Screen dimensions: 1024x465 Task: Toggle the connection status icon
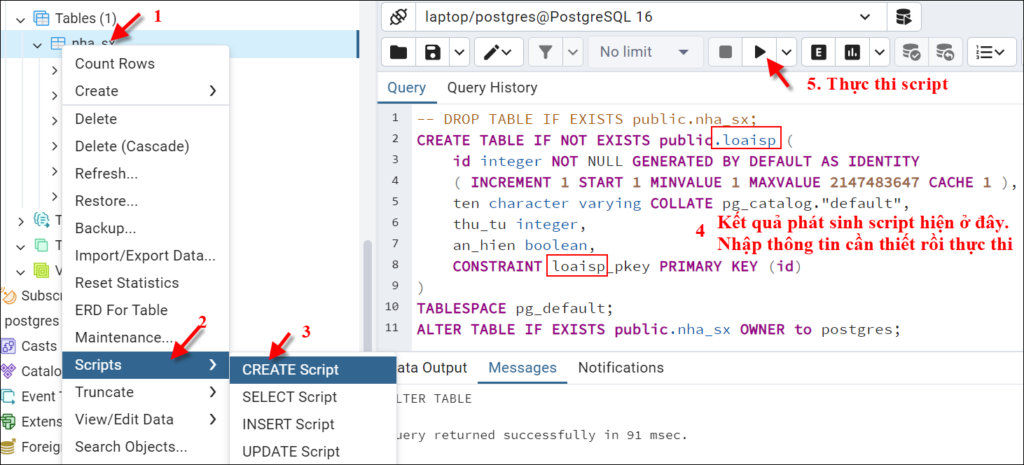(398, 17)
